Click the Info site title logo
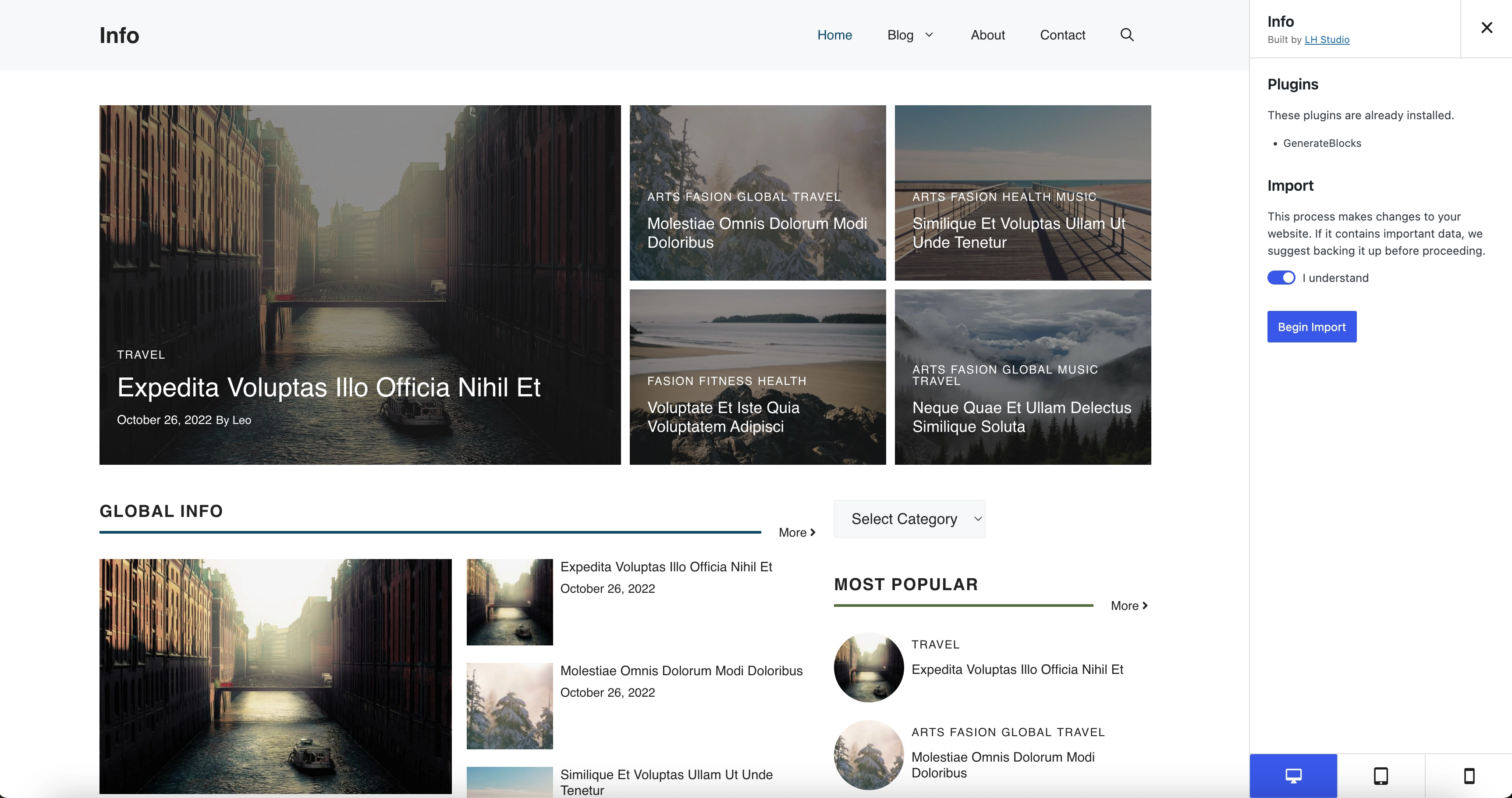This screenshot has height=798, width=1512. click(x=119, y=35)
